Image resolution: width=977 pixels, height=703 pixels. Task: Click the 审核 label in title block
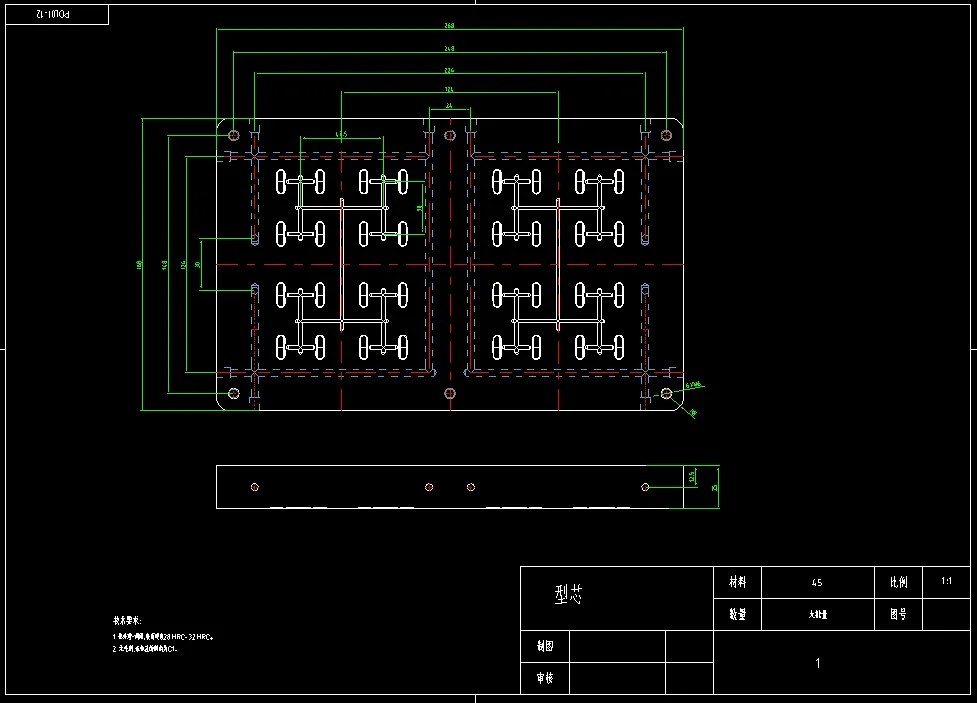pos(545,678)
